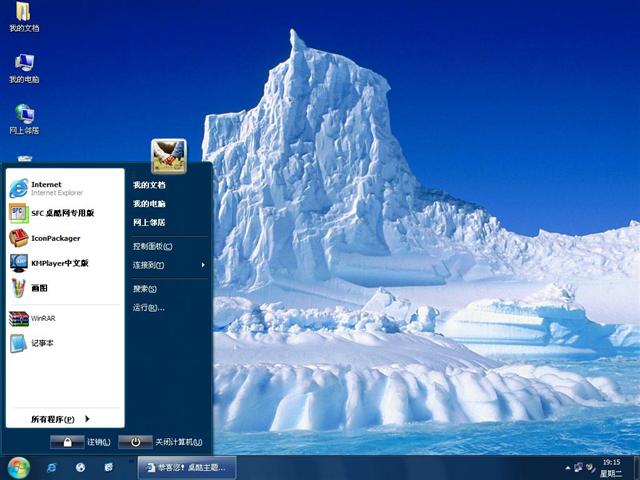The image size is (640, 480).
Task: Select 搜索(S) in the Start menu
Action: pyautogui.click(x=145, y=289)
